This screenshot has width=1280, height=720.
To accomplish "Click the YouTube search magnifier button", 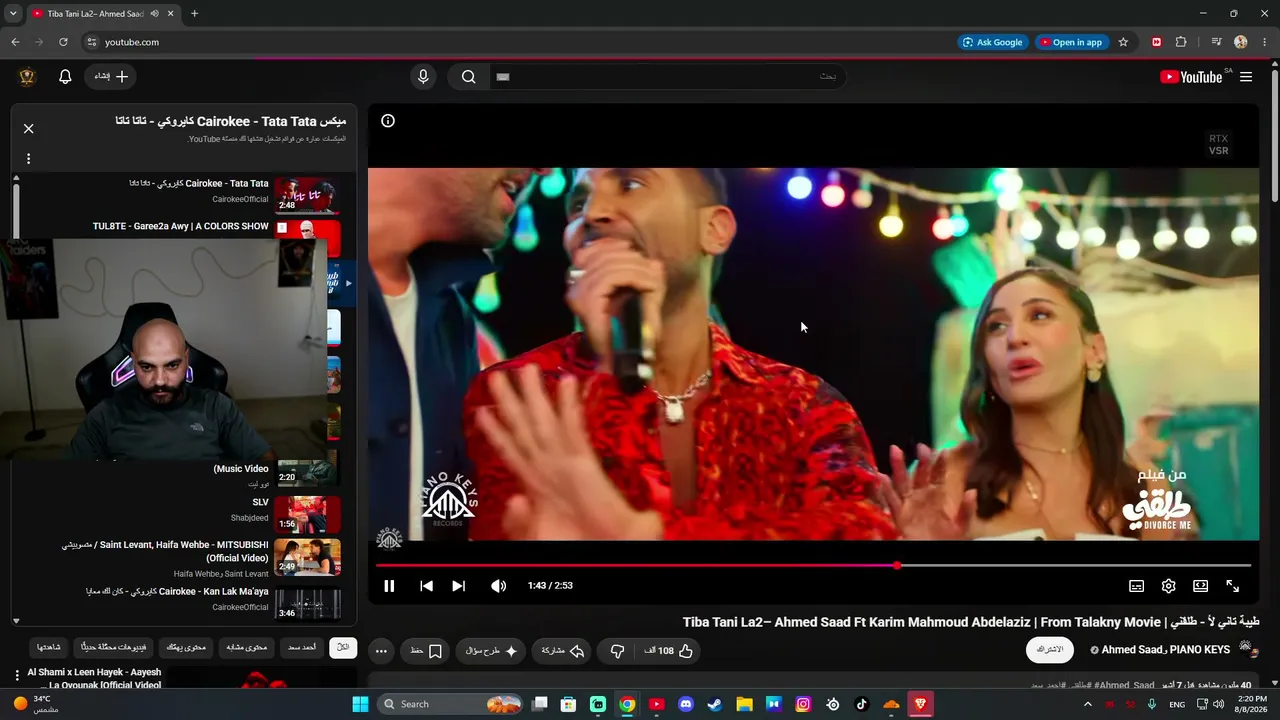I will [468, 77].
